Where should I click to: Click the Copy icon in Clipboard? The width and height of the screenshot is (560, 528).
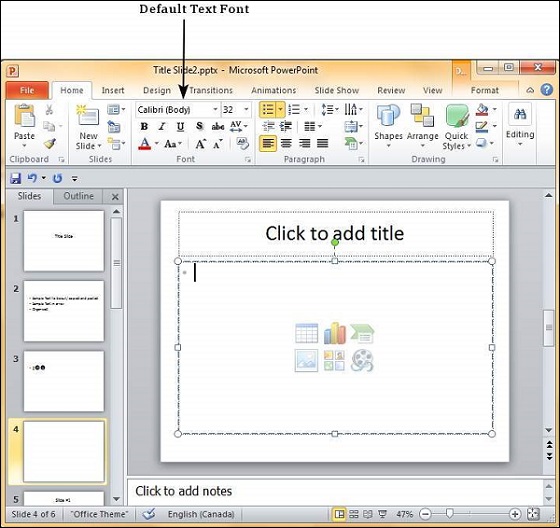coord(49,126)
